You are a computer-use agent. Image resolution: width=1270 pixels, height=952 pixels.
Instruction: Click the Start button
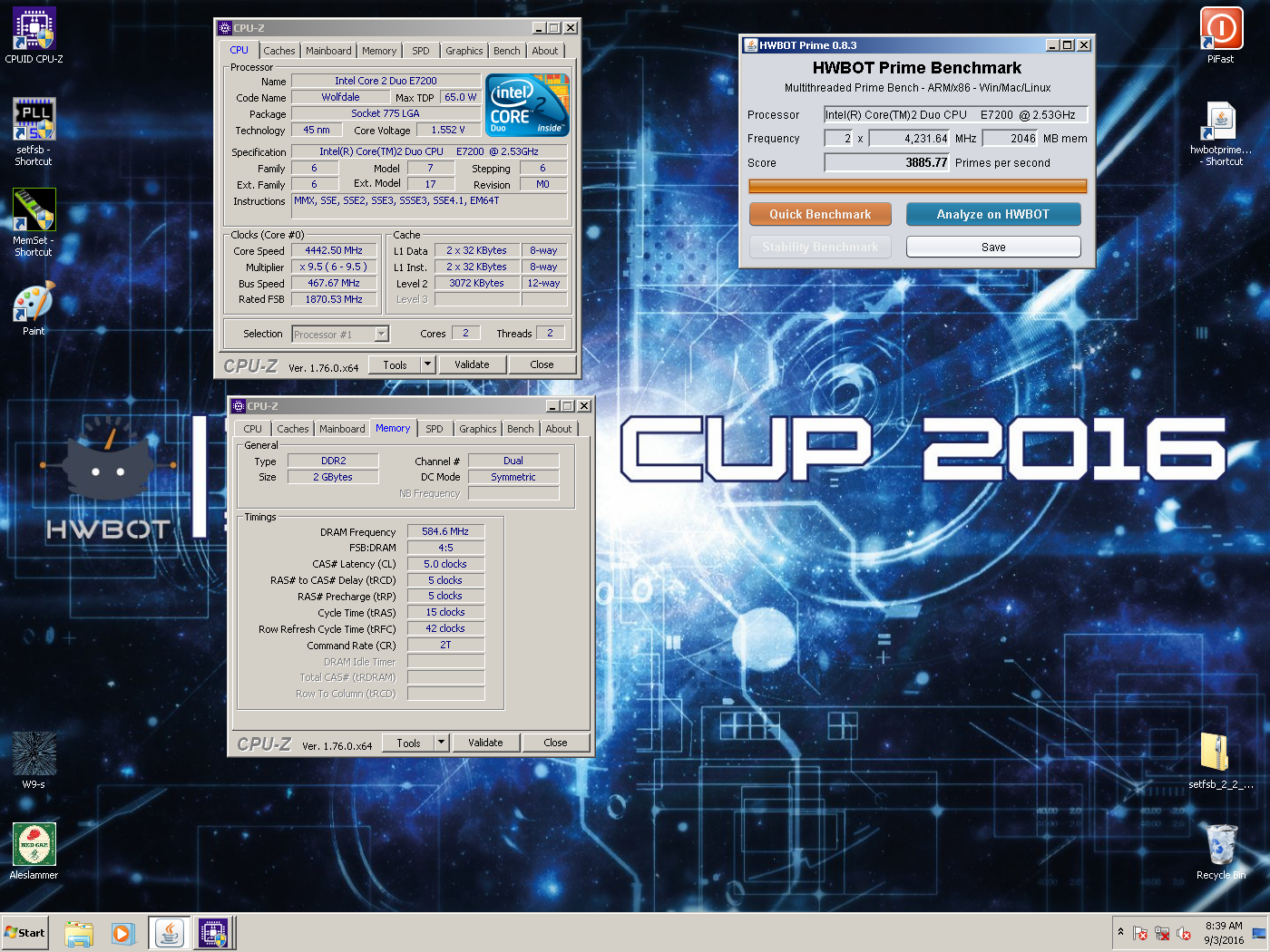24,933
